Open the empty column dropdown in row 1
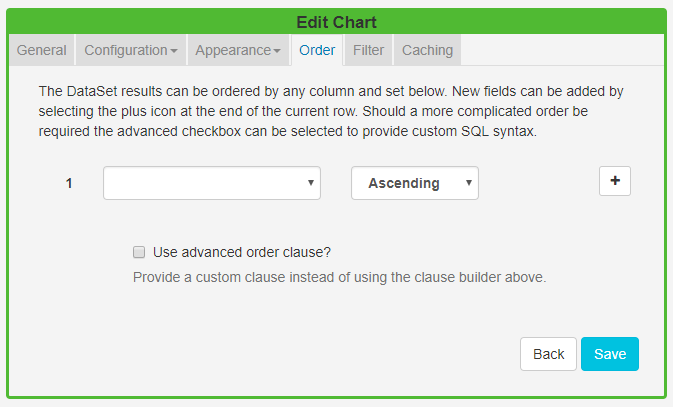This screenshot has height=407, width=673. click(211, 183)
